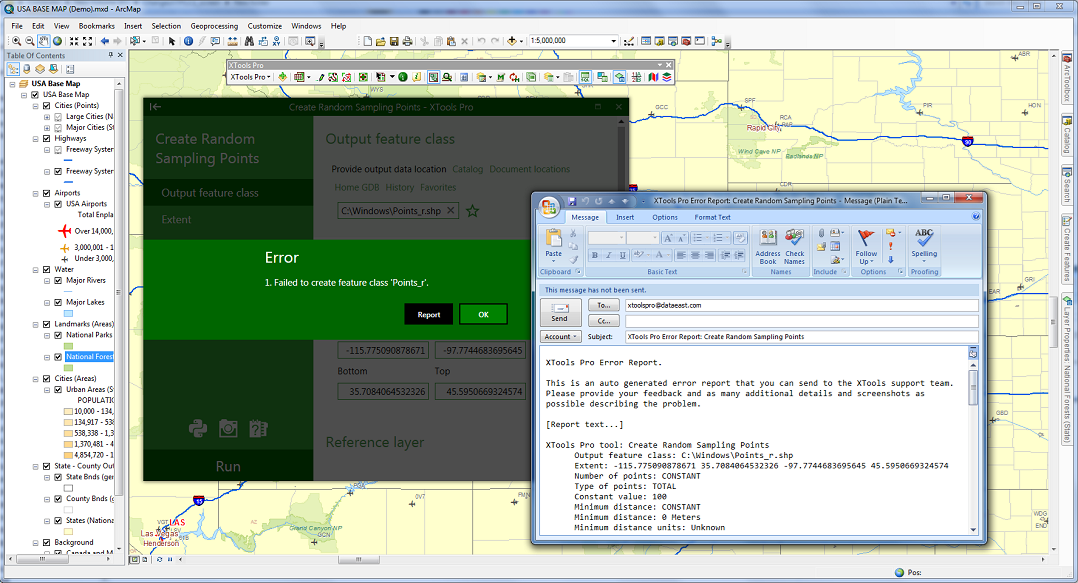The height and width of the screenshot is (583, 1078).
Task: Toggle Urban Areas layer checkbox
Action: (x=58, y=390)
